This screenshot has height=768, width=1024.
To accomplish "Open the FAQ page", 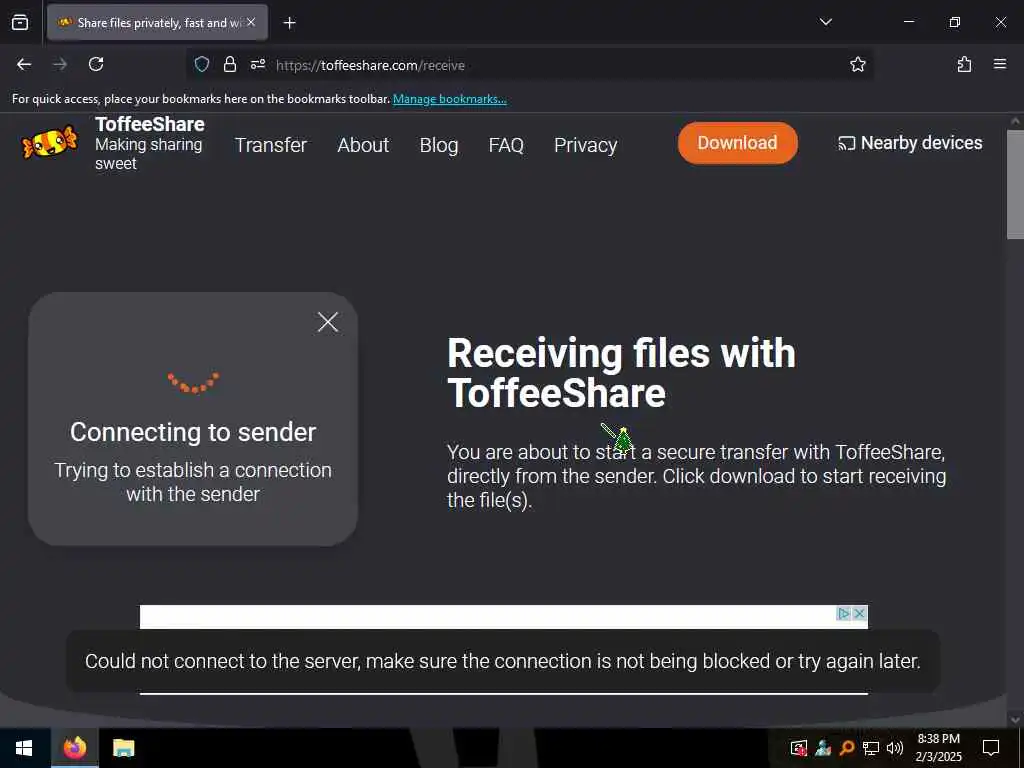I will coord(506,145).
